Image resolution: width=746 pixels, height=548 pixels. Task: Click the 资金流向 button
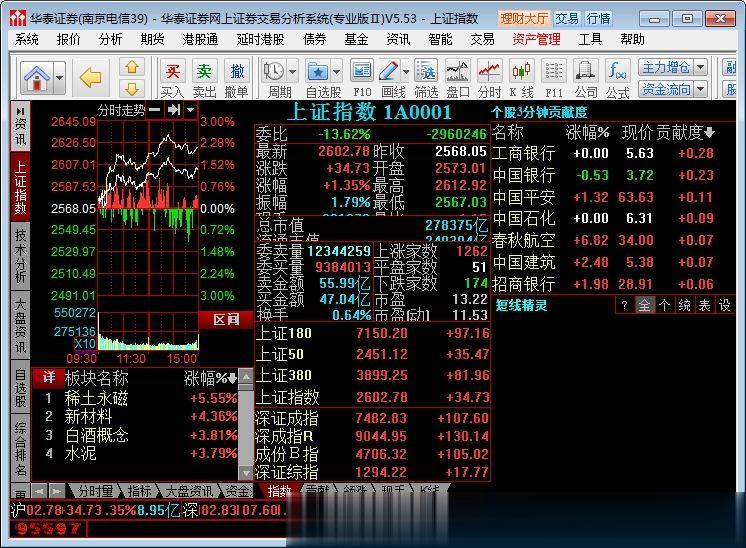click(x=666, y=89)
